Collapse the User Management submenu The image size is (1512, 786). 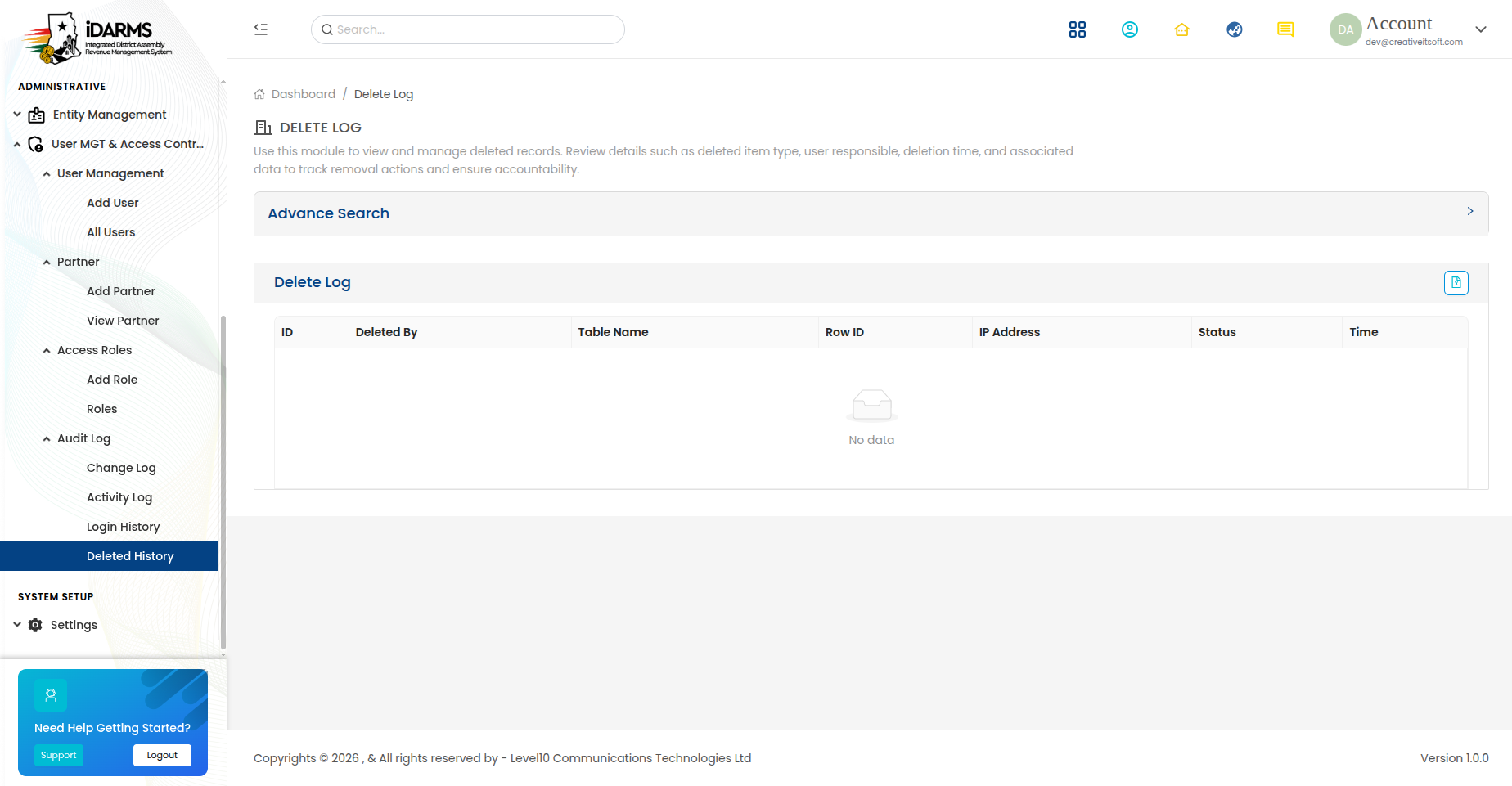47,174
